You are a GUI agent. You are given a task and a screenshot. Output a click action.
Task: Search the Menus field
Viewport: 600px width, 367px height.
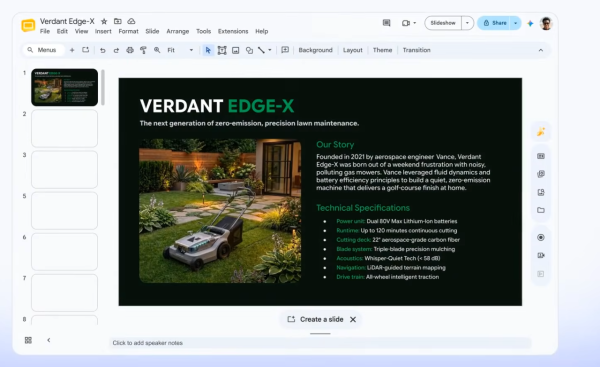tap(43, 50)
